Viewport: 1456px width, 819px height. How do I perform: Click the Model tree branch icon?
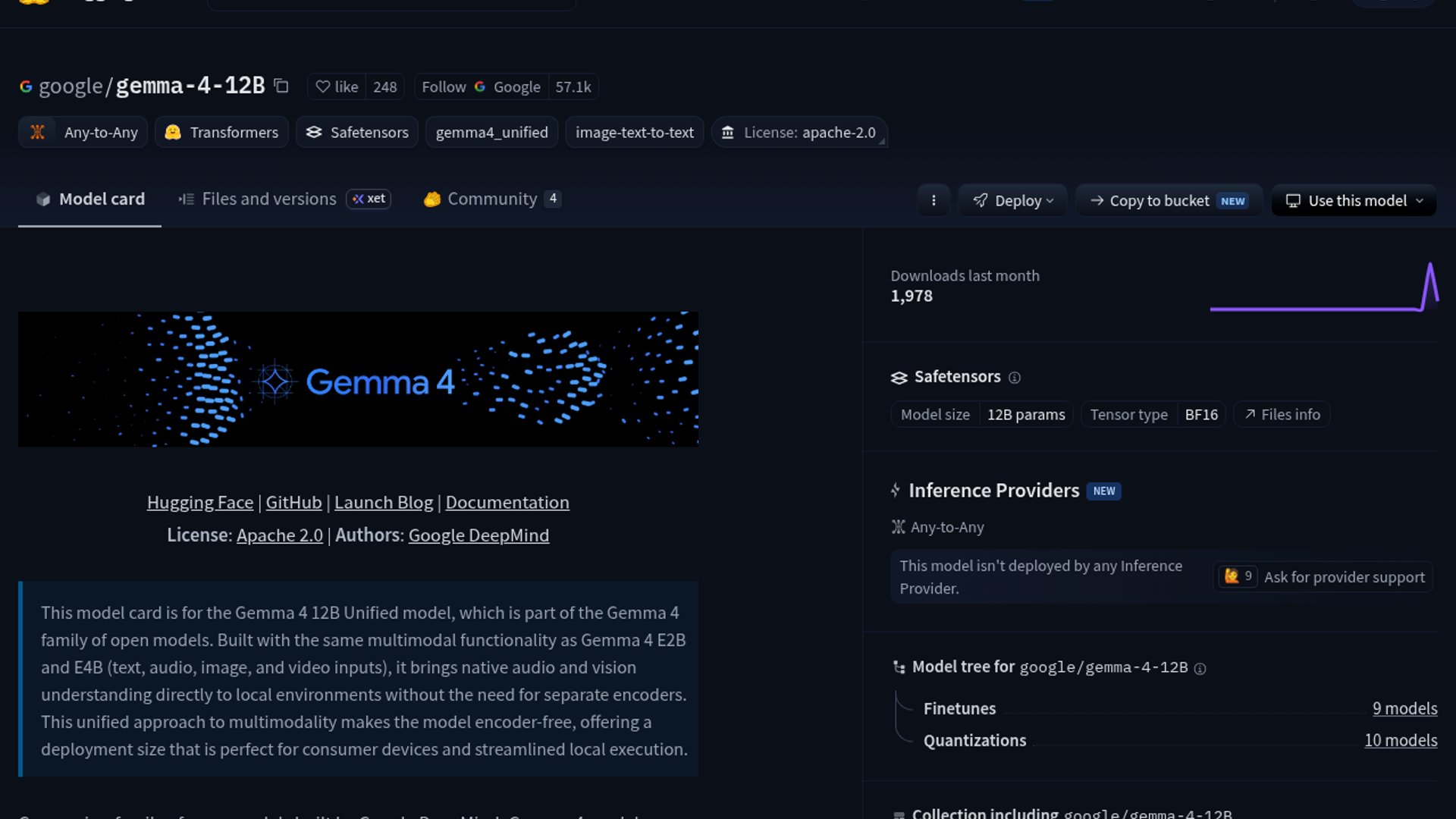(899, 667)
